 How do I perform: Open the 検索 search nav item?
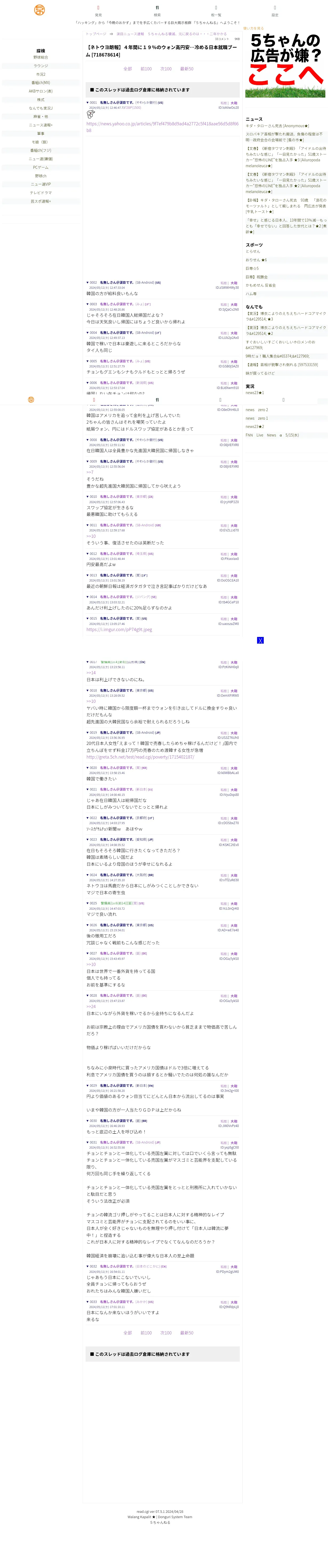click(157, 11)
